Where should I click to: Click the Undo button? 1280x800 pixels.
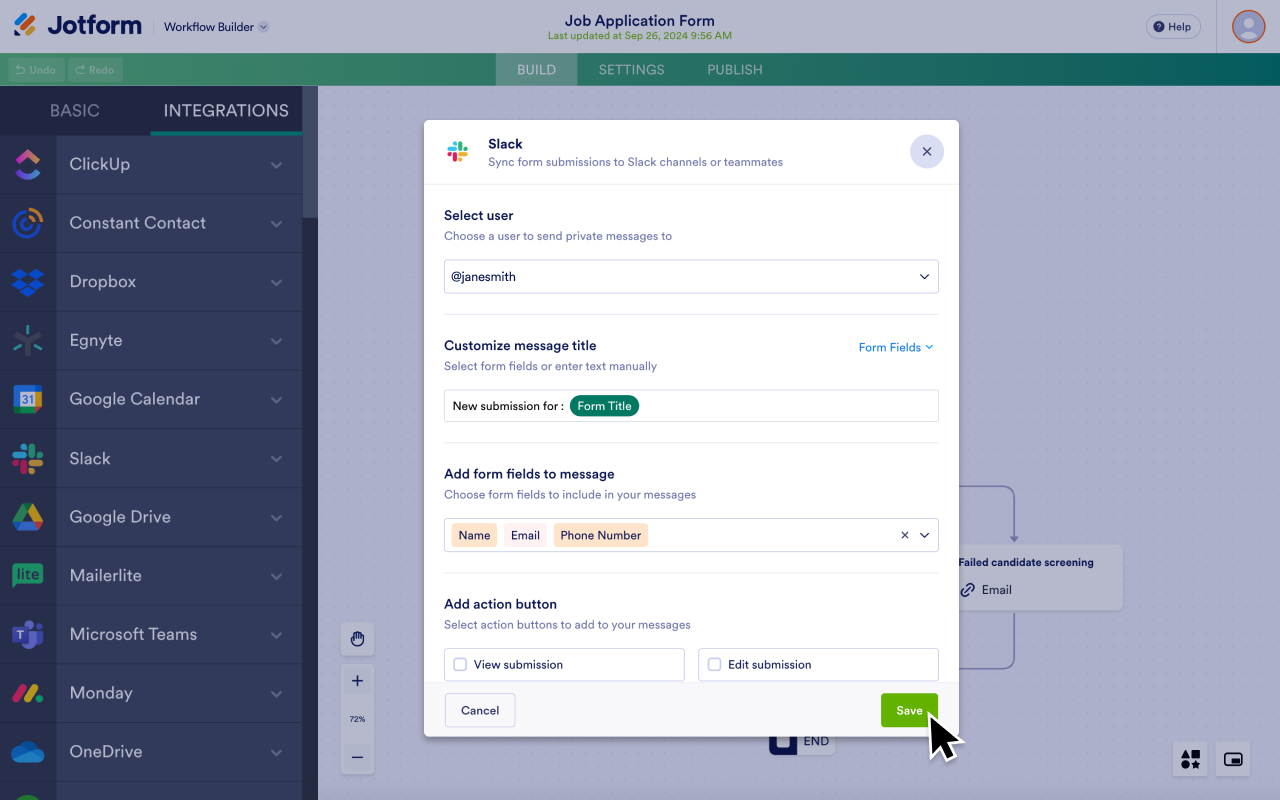click(x=36, y=70)
